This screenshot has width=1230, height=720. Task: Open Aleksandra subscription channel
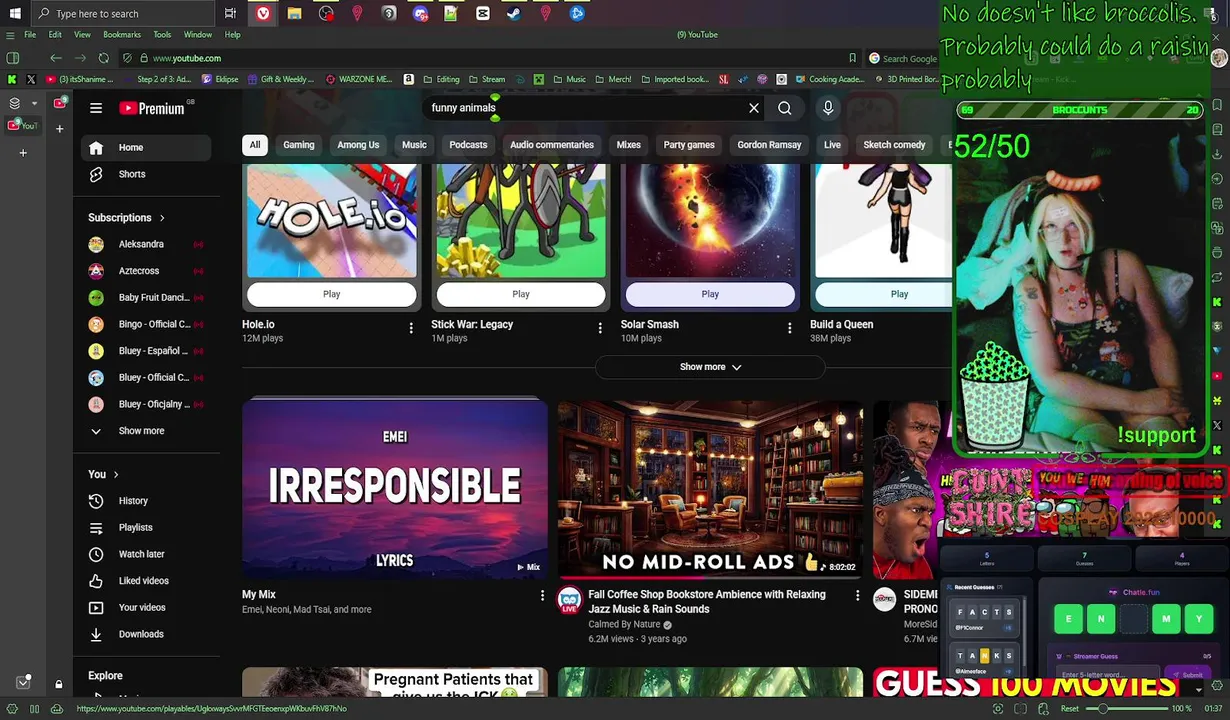(146, 244)
